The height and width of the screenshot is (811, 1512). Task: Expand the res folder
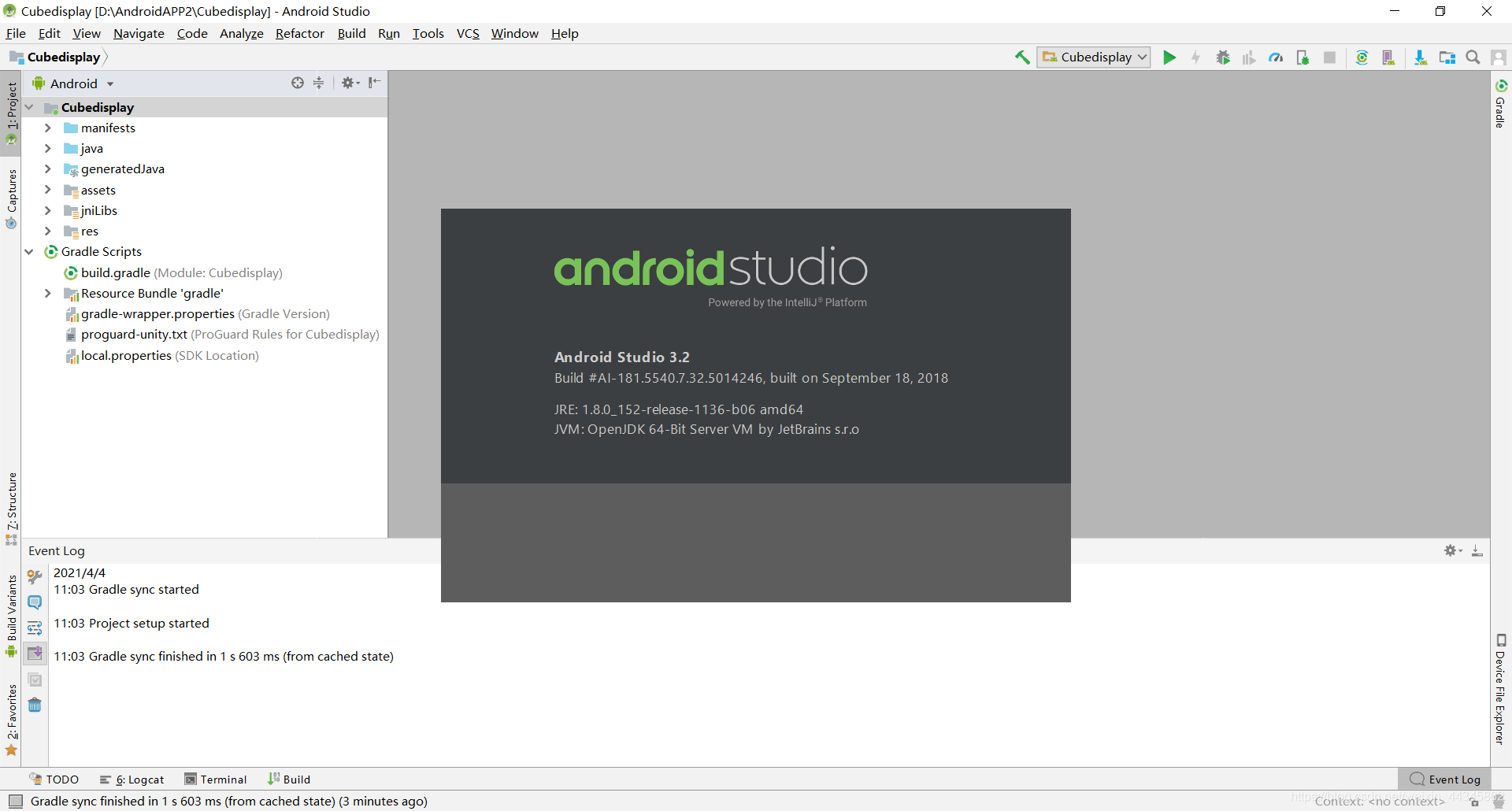click(x=48, y=231)
